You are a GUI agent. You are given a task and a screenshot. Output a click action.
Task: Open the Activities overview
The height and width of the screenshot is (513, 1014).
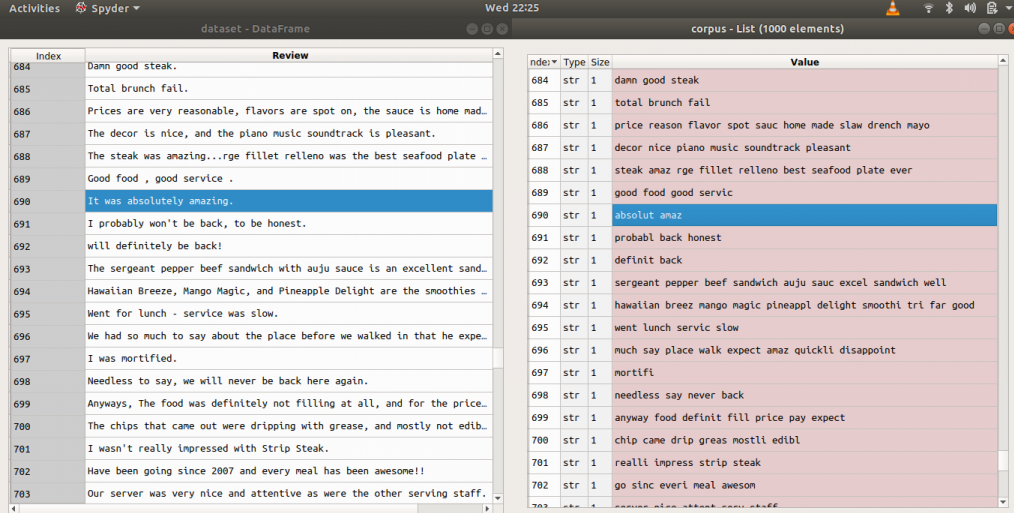34,8
